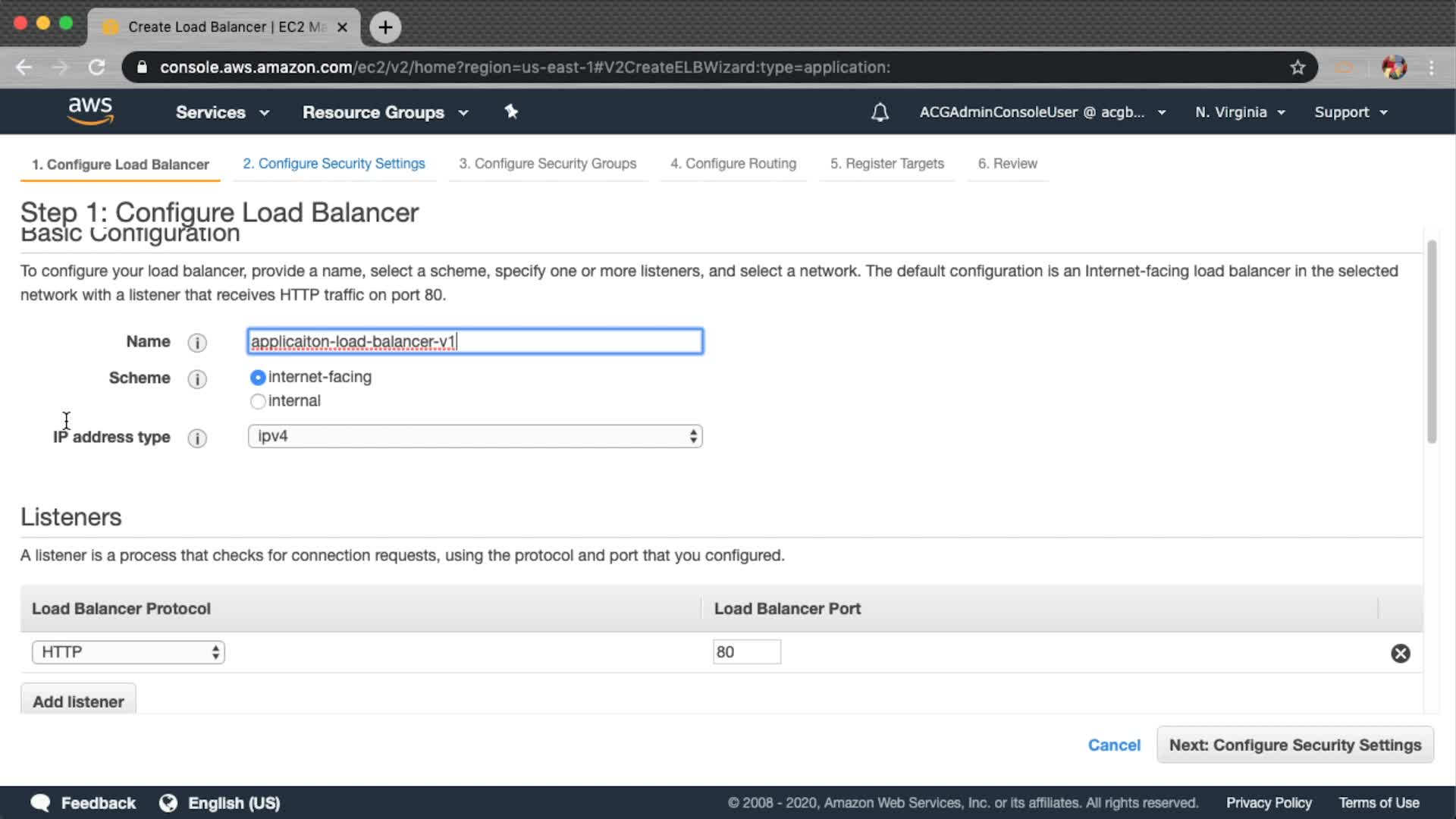The width and height of the screenshot is (1456, 819).
Task: Select the internal scheme radio button
Action: [x=258, y=401]
